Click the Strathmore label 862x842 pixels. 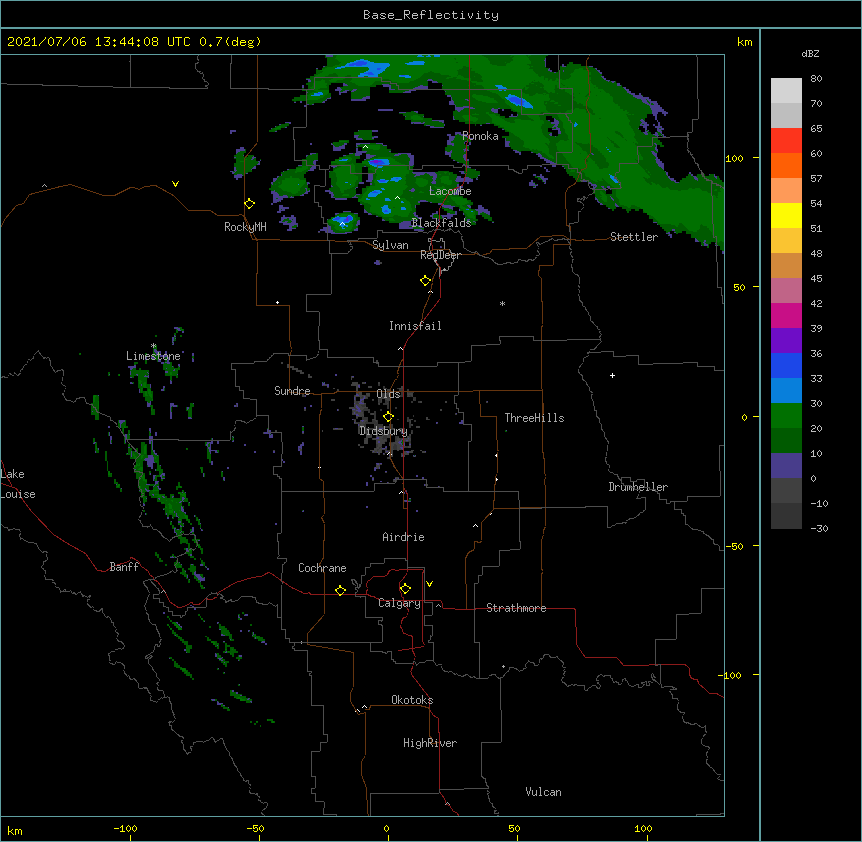pos(516,608)
